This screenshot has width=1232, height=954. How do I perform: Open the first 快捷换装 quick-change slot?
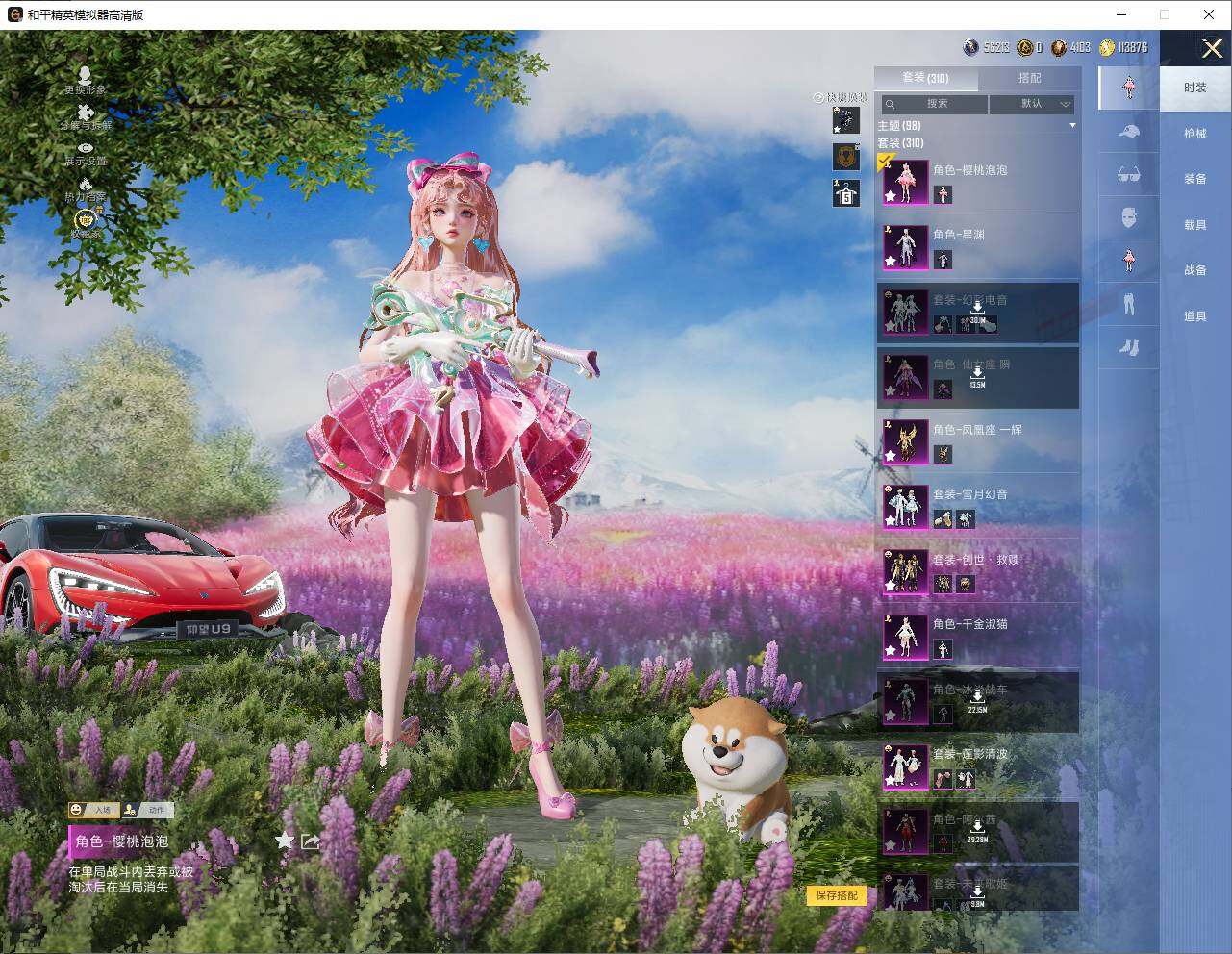[845, 120]
